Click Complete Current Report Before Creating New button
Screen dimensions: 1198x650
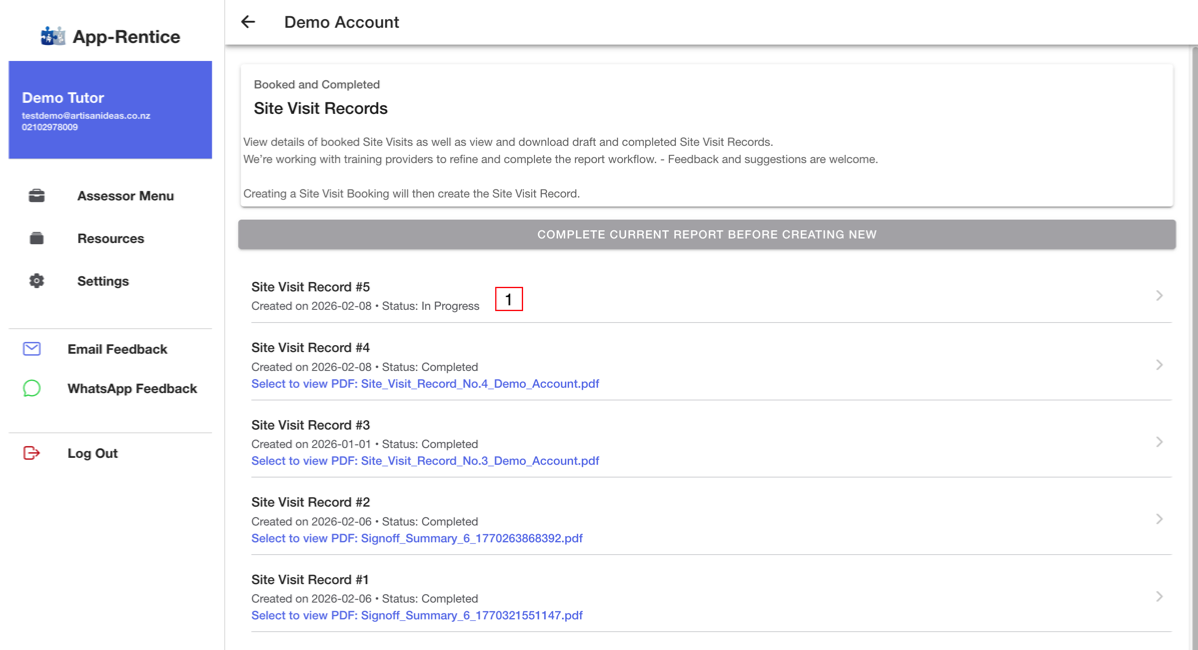point(707,234)
